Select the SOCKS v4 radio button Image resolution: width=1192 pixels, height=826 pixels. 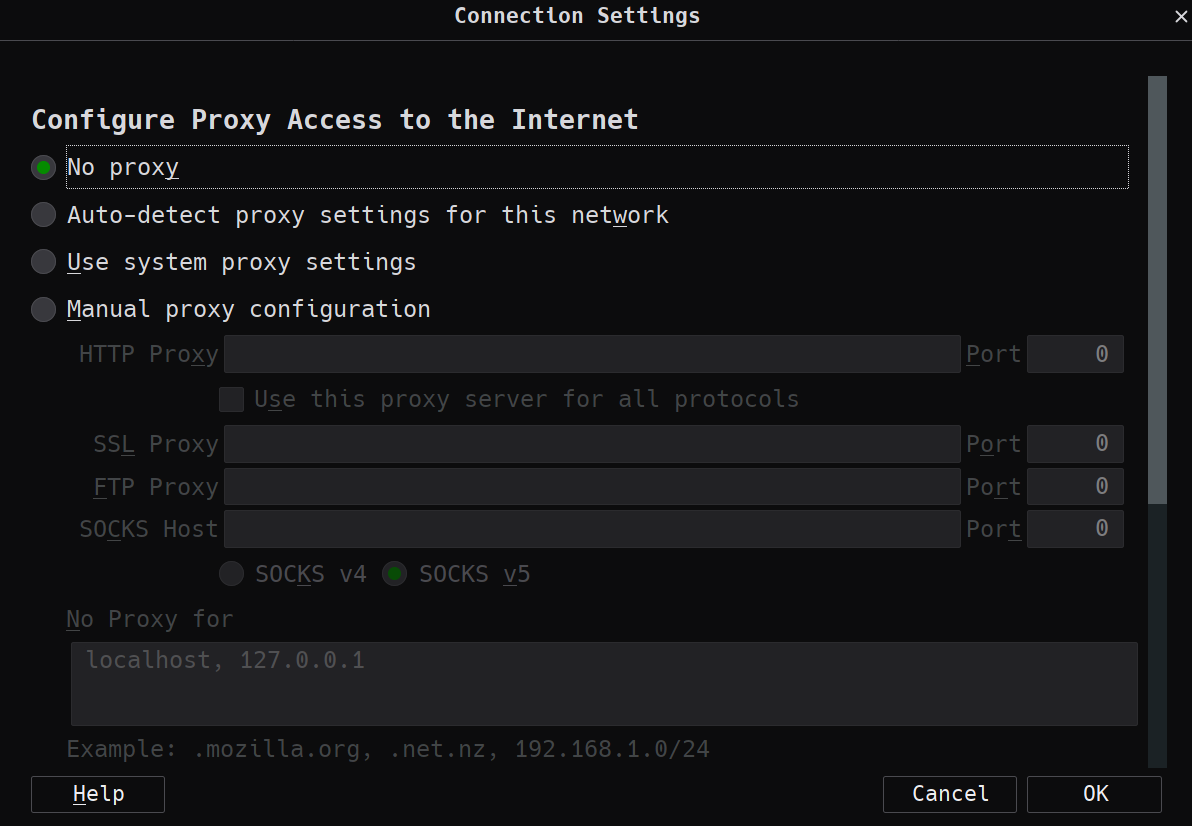tap(231, 574)
